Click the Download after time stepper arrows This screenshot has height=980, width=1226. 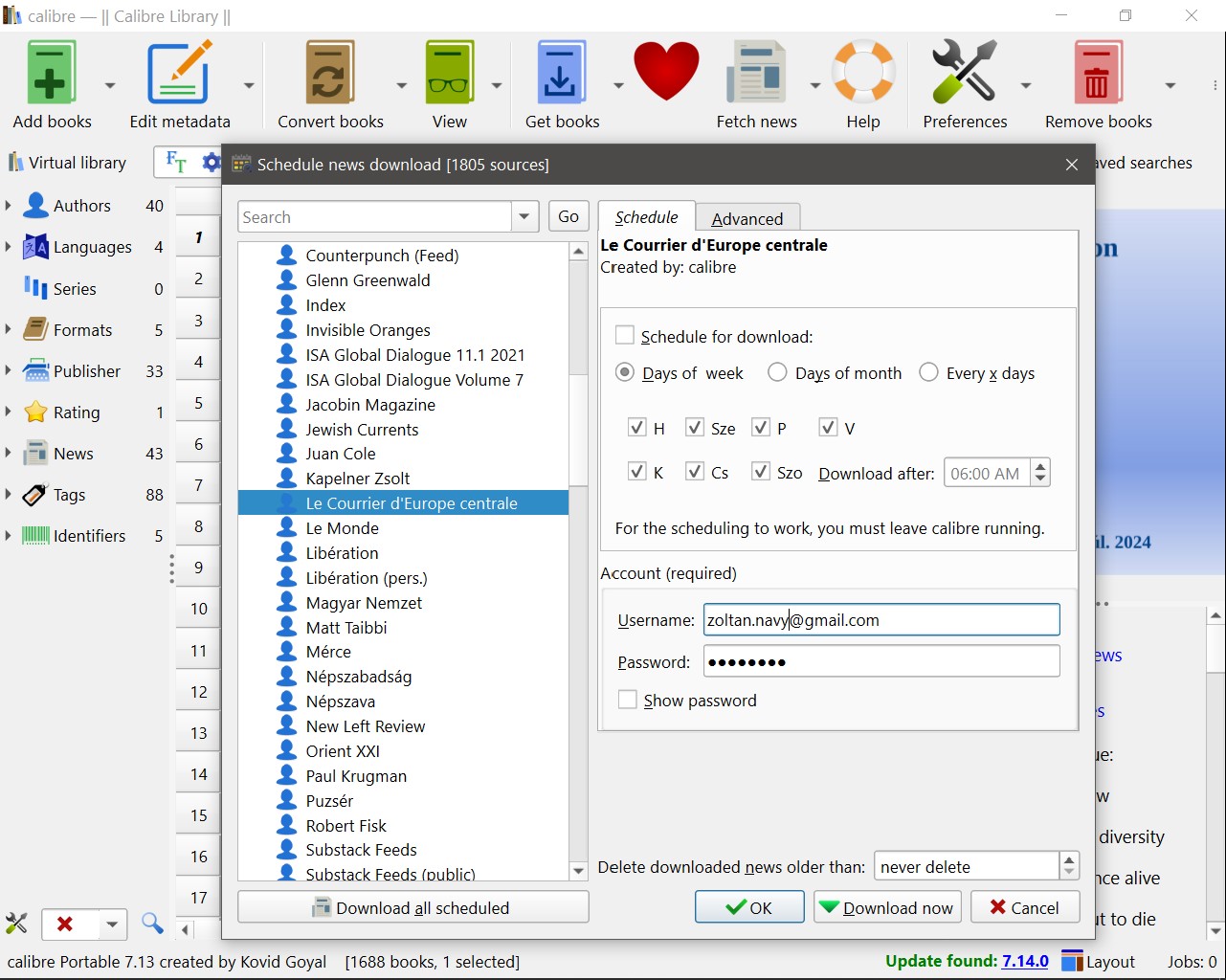click(x=1040, y=473)
